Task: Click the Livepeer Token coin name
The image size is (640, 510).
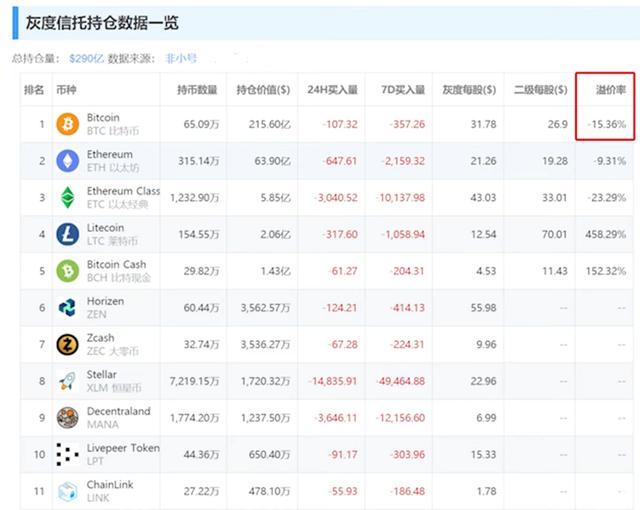Action: coord(123,448)
